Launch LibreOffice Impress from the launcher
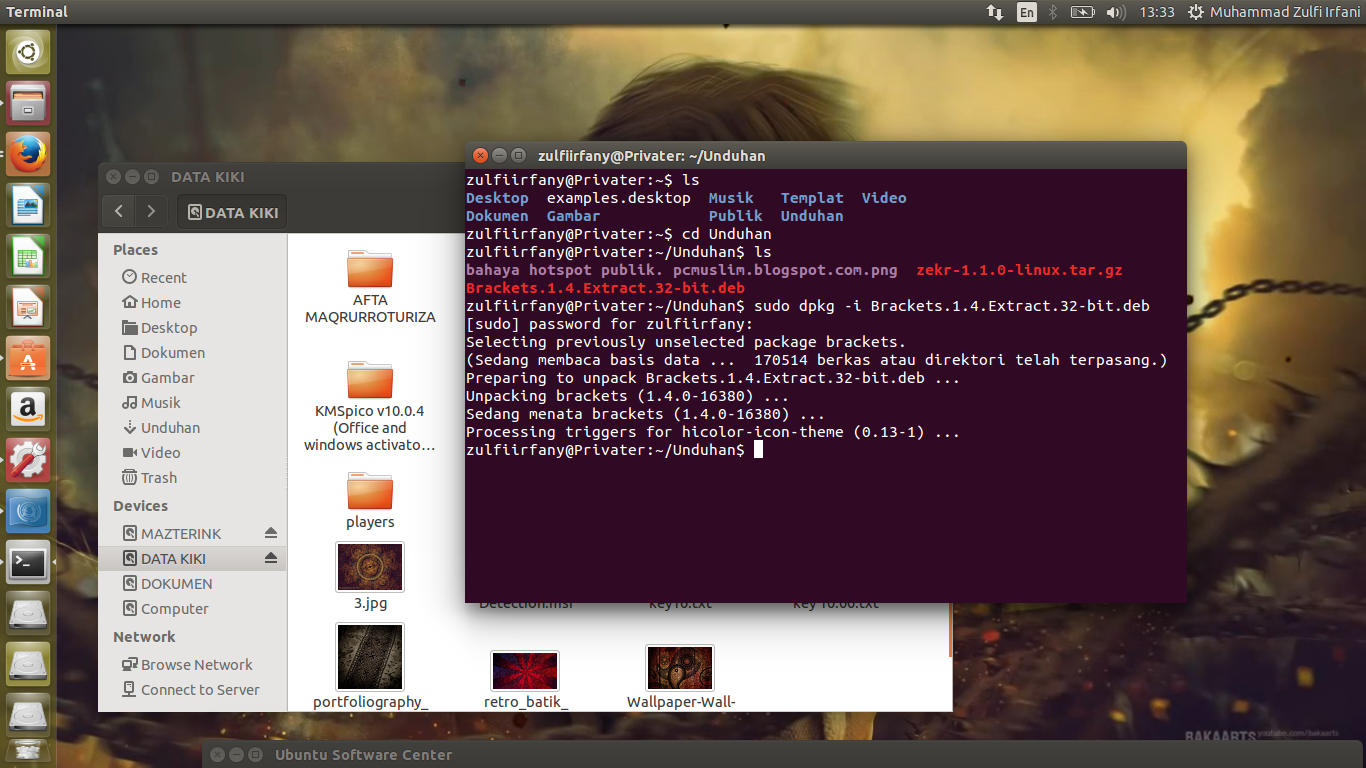The image size is (1366, 768). (x=28, y=307)
